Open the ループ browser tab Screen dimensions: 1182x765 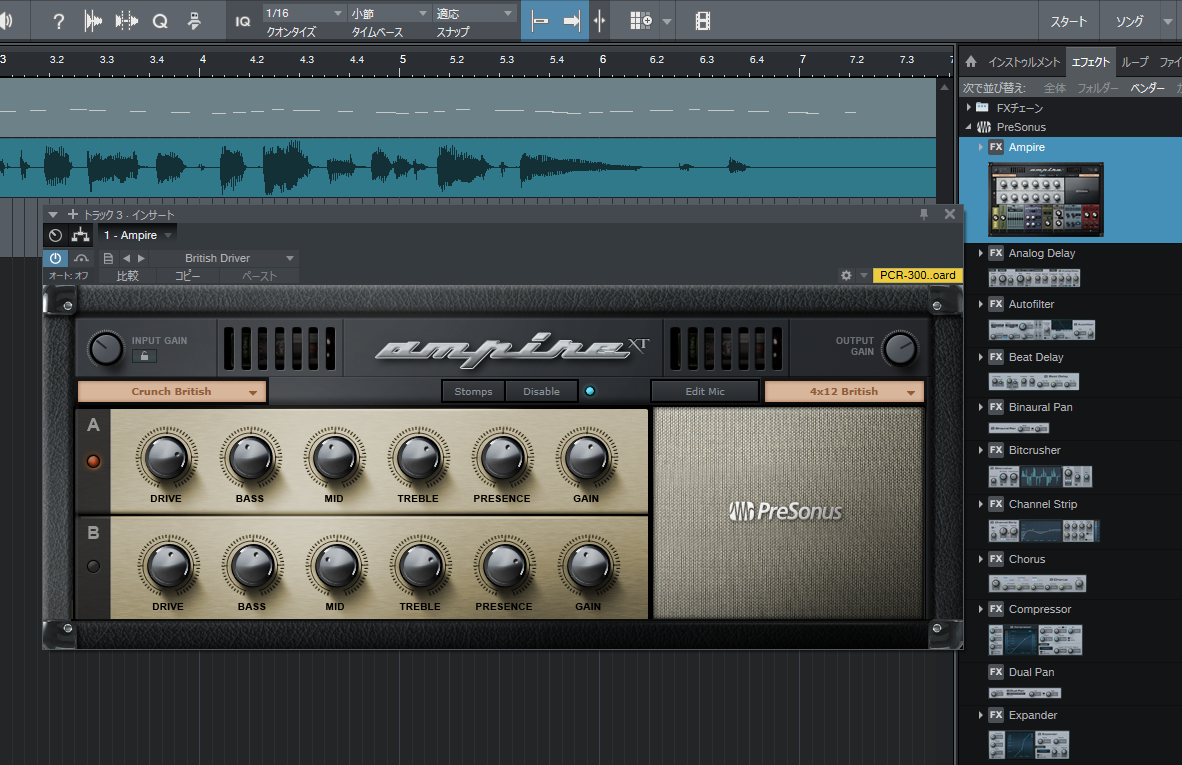tap(1135, 63)
